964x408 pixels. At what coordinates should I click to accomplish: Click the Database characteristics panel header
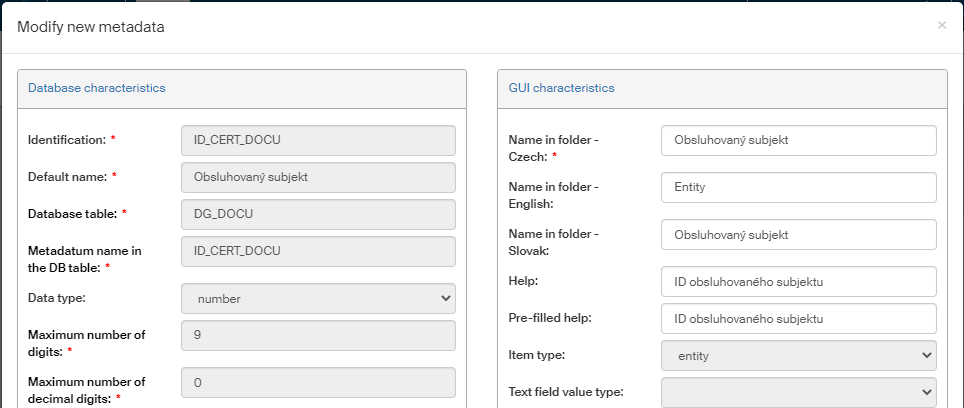coord(96,88)
